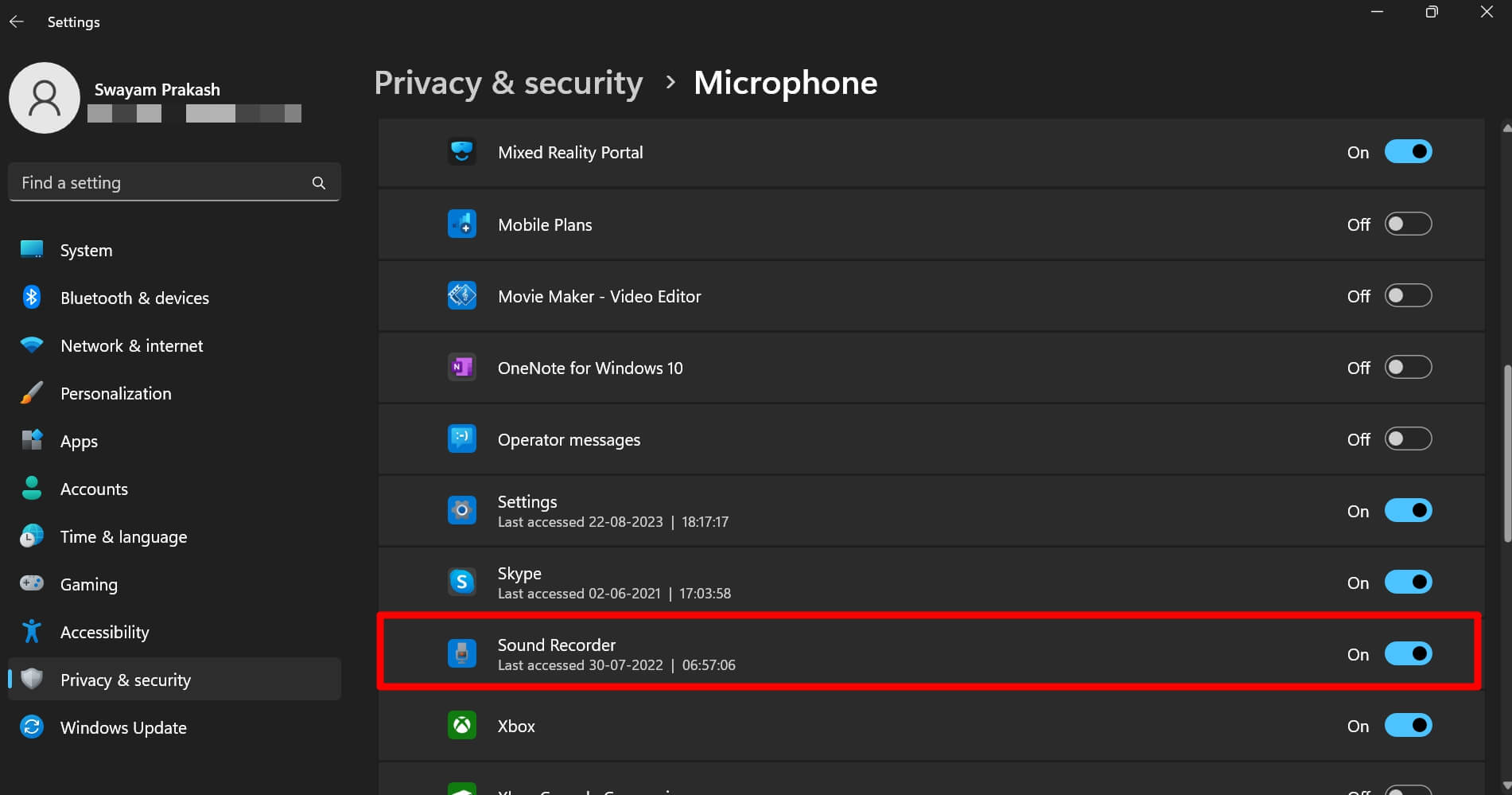Image resolution: width=1512 pixels, height=795 pixels.
Task: Click the Settings gear icon in the list
Action: [461, 510]
